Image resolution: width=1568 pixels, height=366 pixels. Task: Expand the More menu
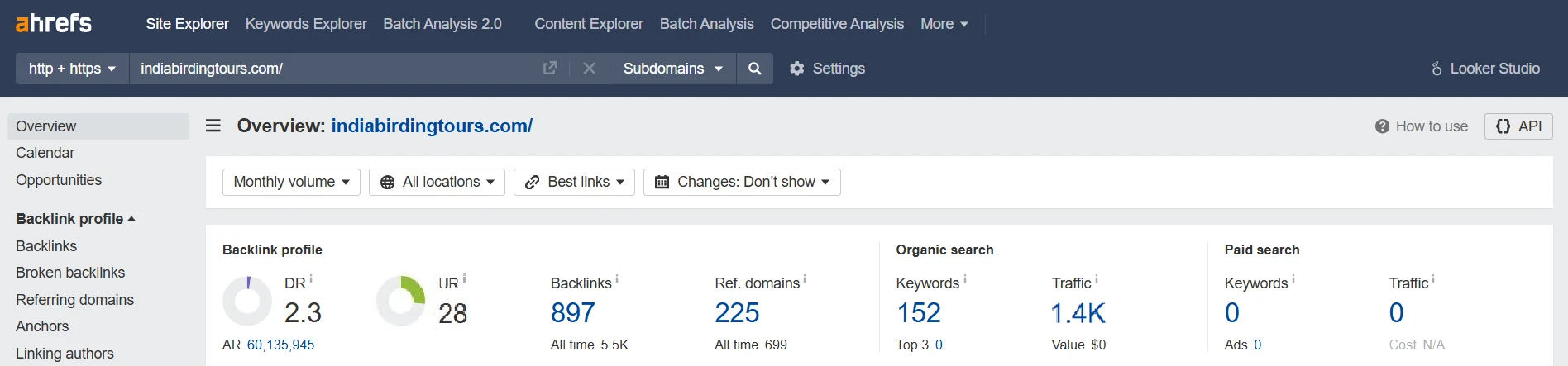tap(944, 24)
